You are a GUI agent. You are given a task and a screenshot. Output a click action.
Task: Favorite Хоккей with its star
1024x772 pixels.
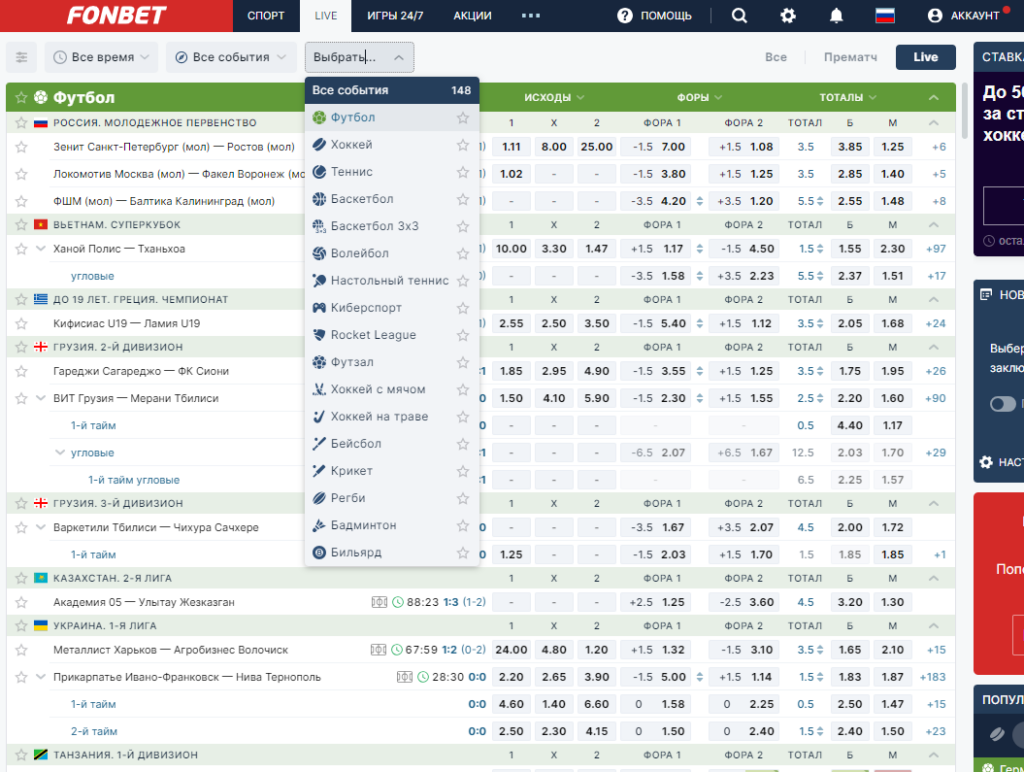(x=463, y=145)
